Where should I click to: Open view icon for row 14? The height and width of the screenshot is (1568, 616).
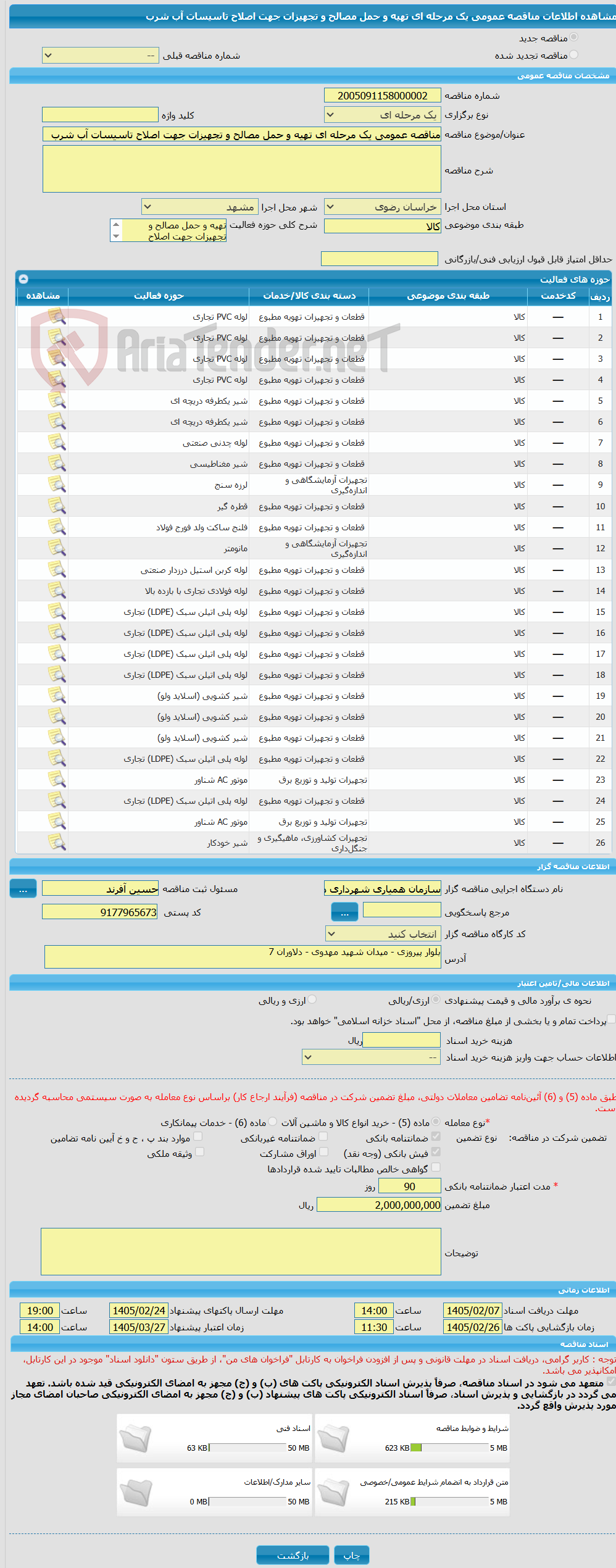coord(57,590)
